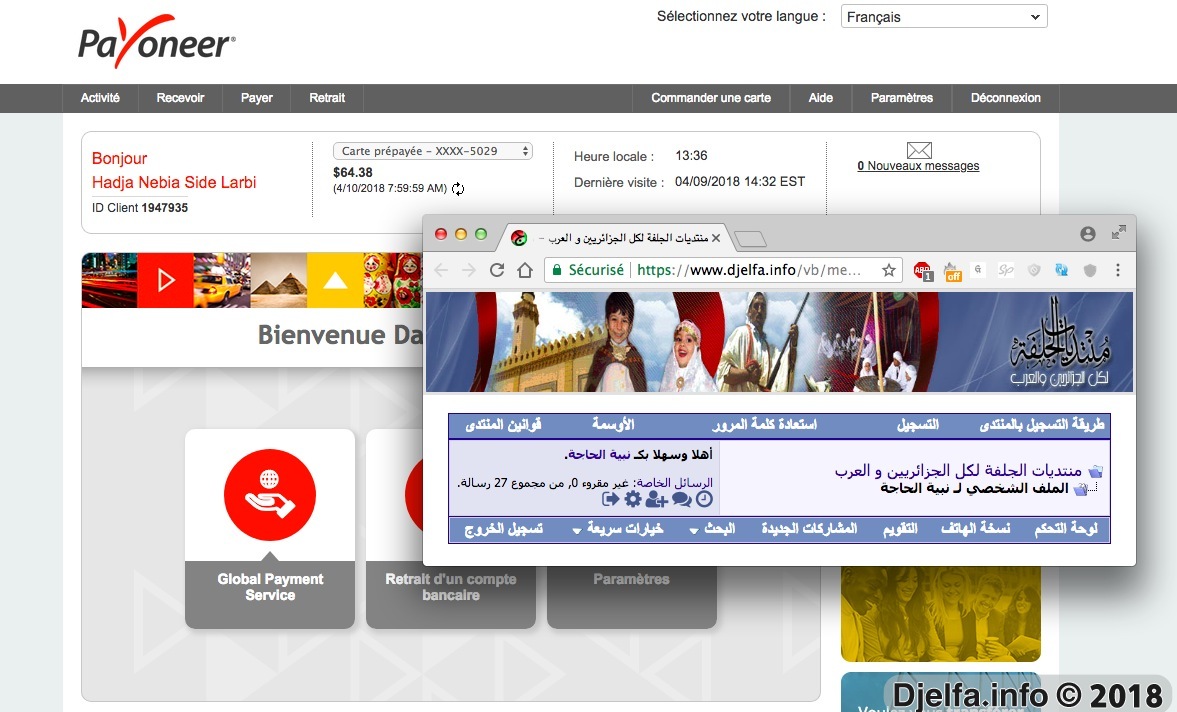This screenshot has width=1177, height=712.
Task: Click the forward arrow in Chrome
Action: 468,270
